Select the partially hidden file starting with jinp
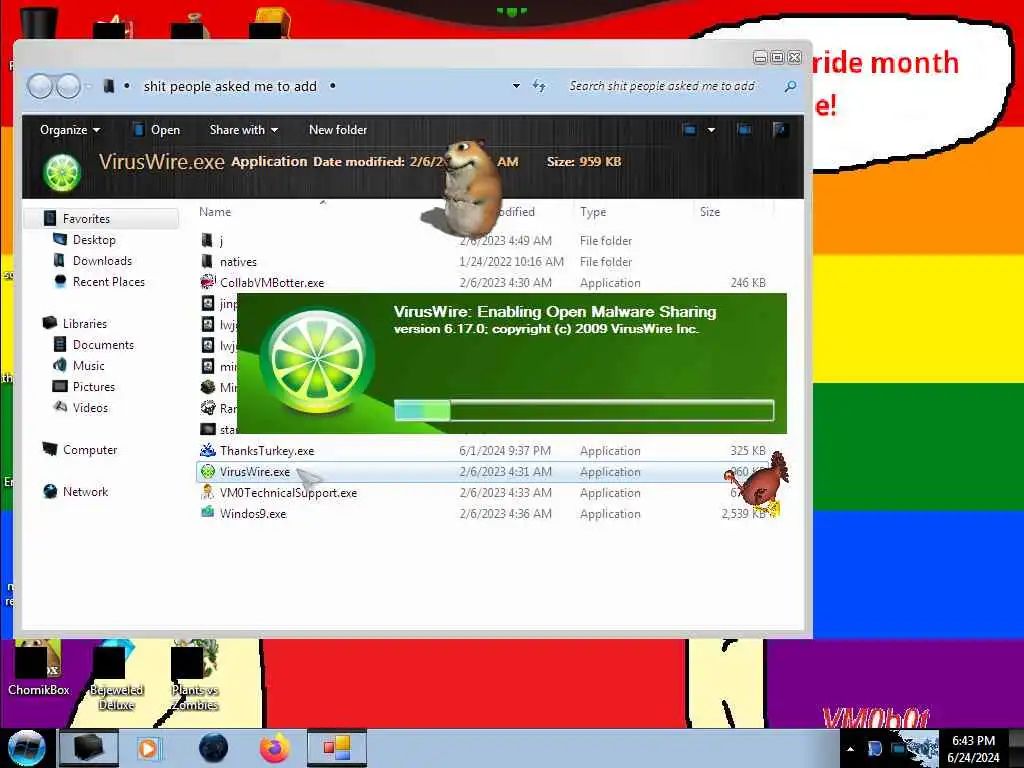This screenshot has width=1024, height=768. pyautogui.click(x=219, y=303)
